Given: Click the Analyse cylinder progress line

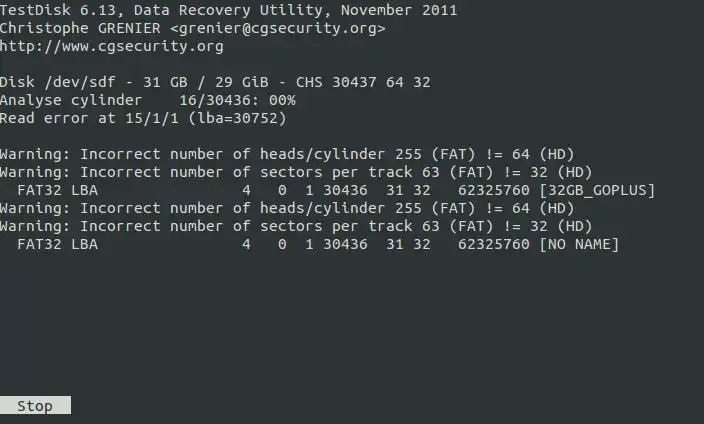Looking at the screenshot, I should pyautogui.click(x=148, y=100).
